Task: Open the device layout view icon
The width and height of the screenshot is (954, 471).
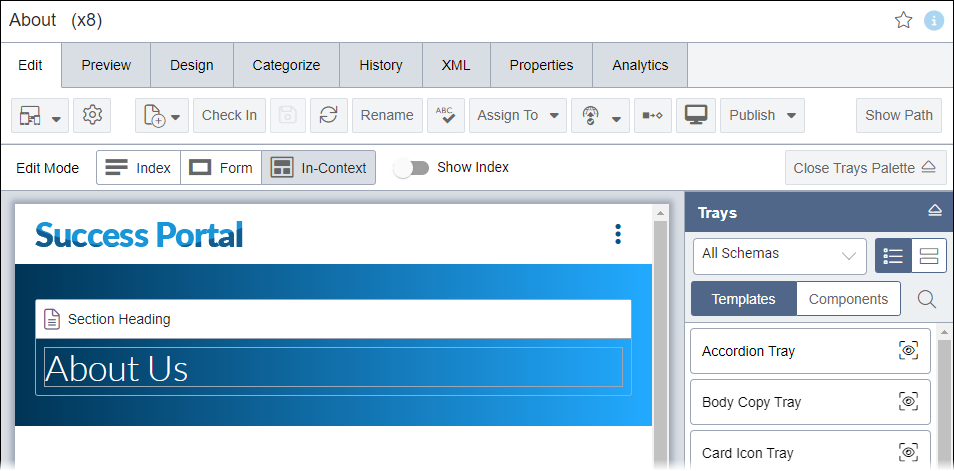Action: pyautogui.click(x=30, y=116)
